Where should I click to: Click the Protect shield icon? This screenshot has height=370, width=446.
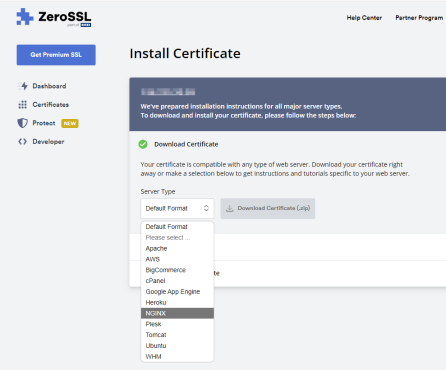[22, 123]
